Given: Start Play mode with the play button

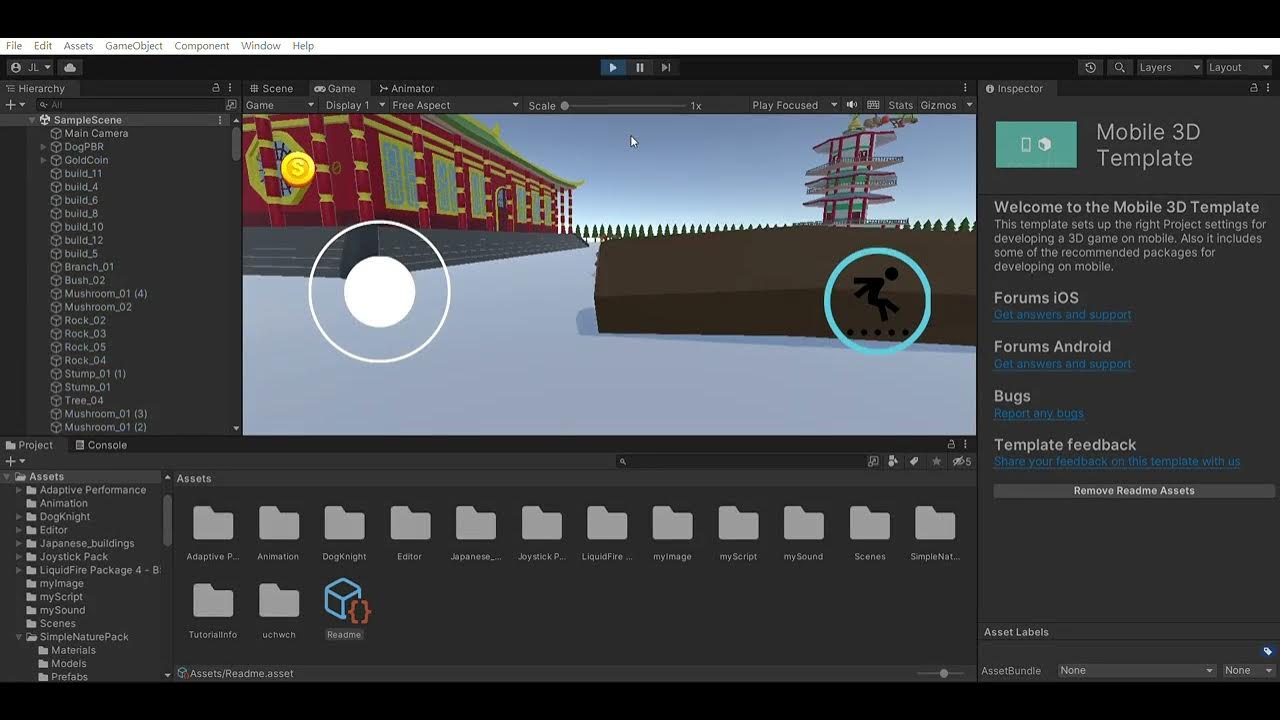Looking at the screenshot, I should point(613,67).
